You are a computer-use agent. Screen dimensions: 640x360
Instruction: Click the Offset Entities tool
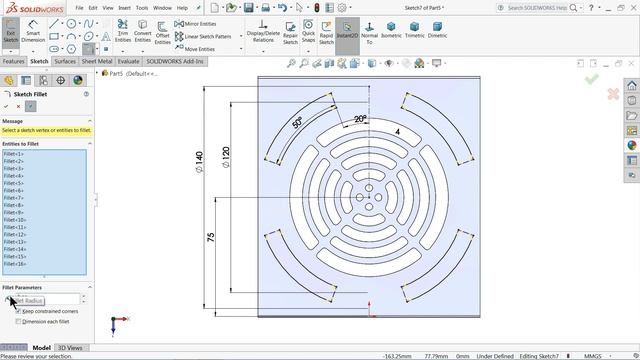(x=162, y=33)
